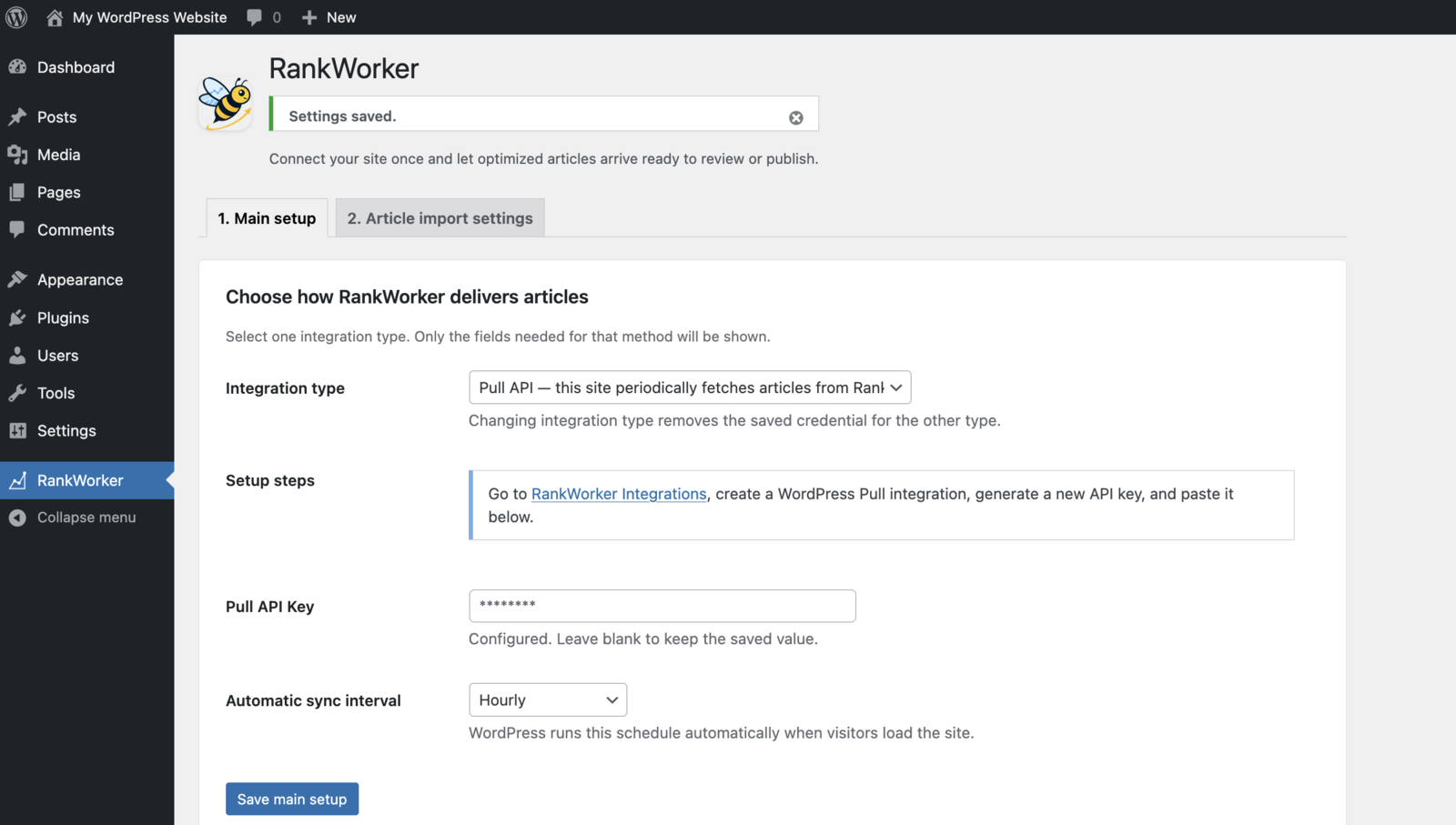Screen dimensions: 1456x825
Task: Click the 'Integration type' field label
Action: pos(285,388)
